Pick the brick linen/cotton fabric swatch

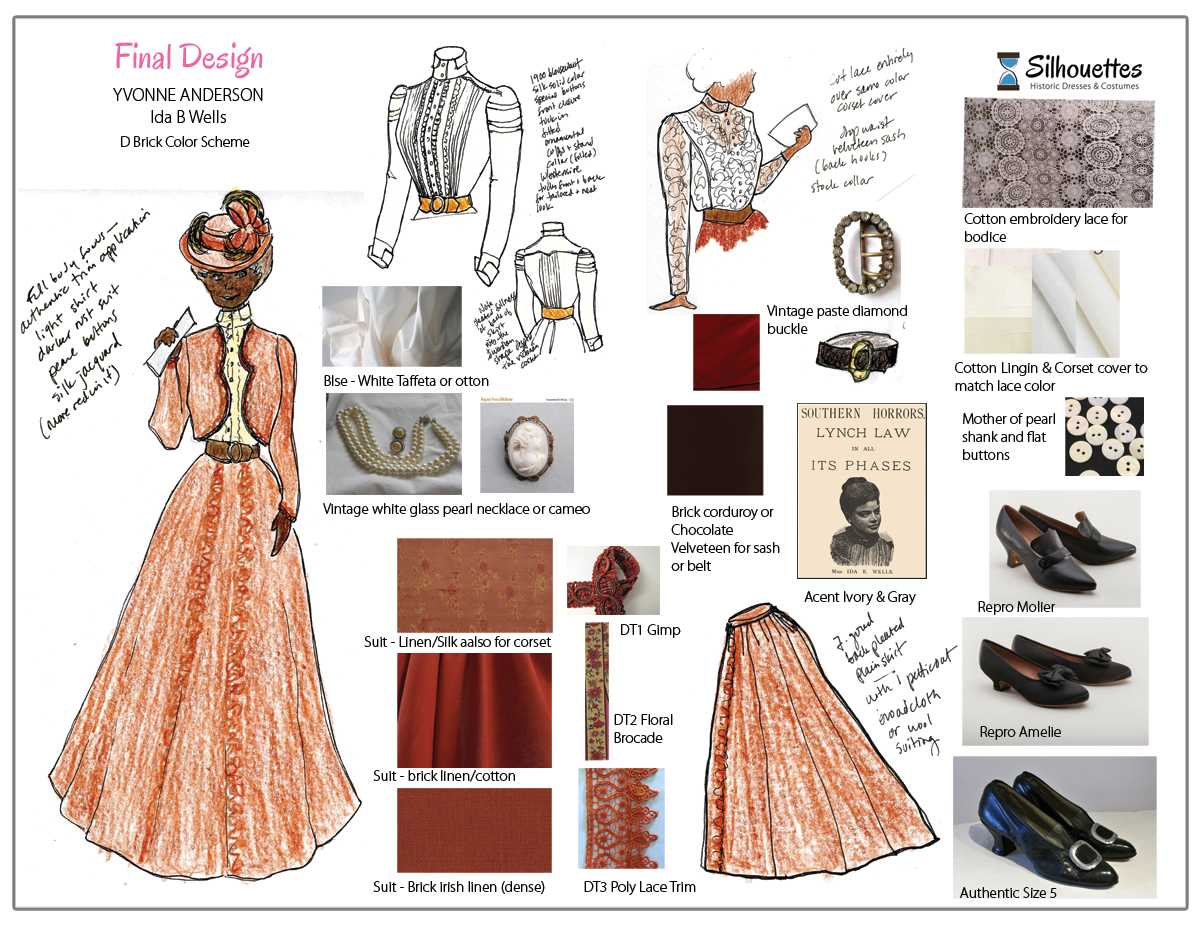[474, 711]
